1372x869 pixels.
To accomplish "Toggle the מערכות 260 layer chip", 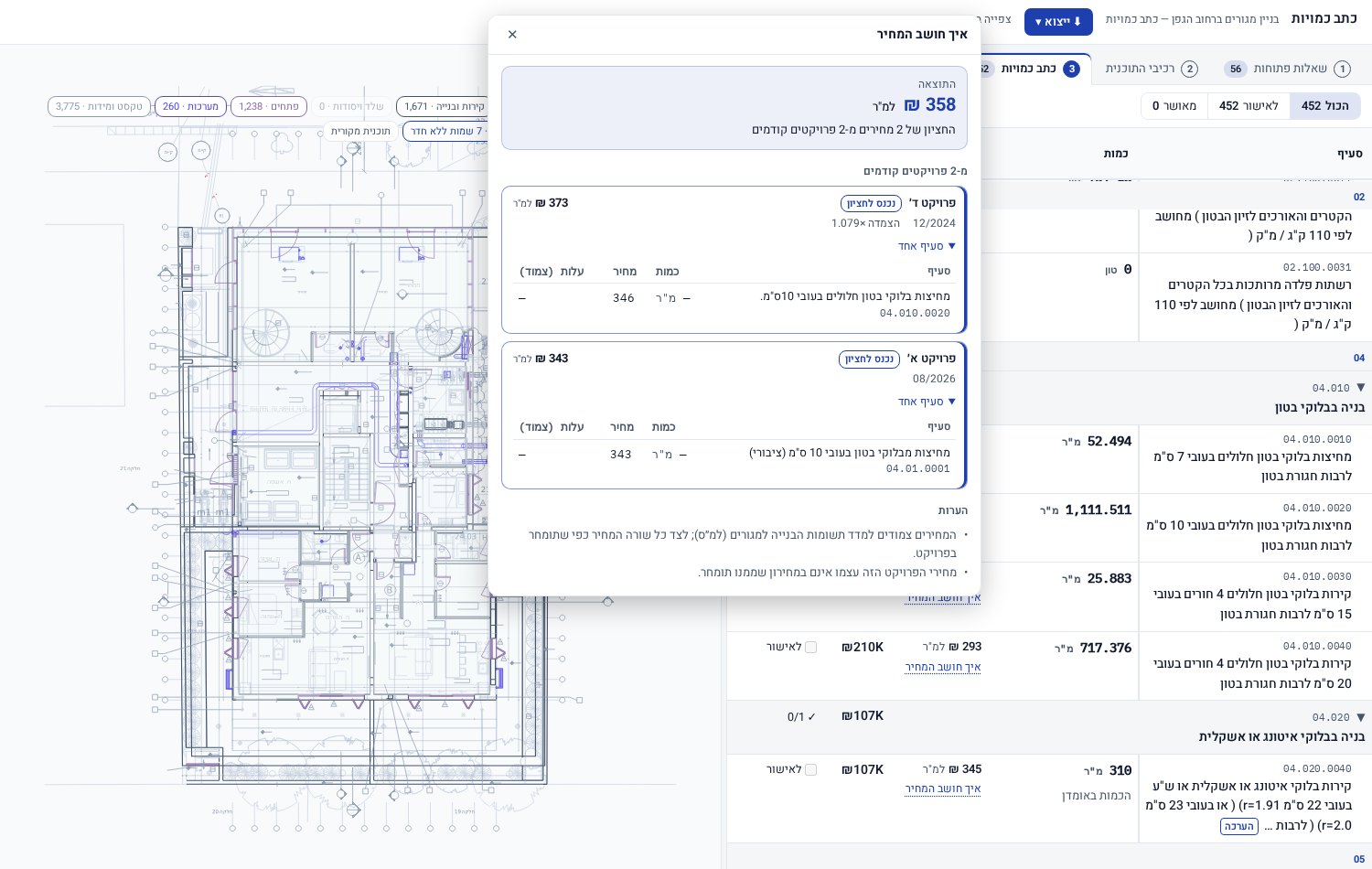I will (190, 107).
